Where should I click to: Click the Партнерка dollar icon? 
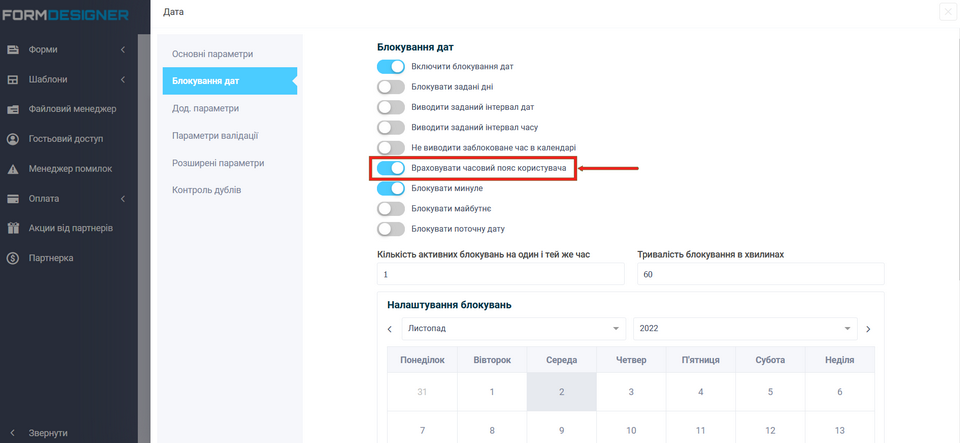[13, 258]
